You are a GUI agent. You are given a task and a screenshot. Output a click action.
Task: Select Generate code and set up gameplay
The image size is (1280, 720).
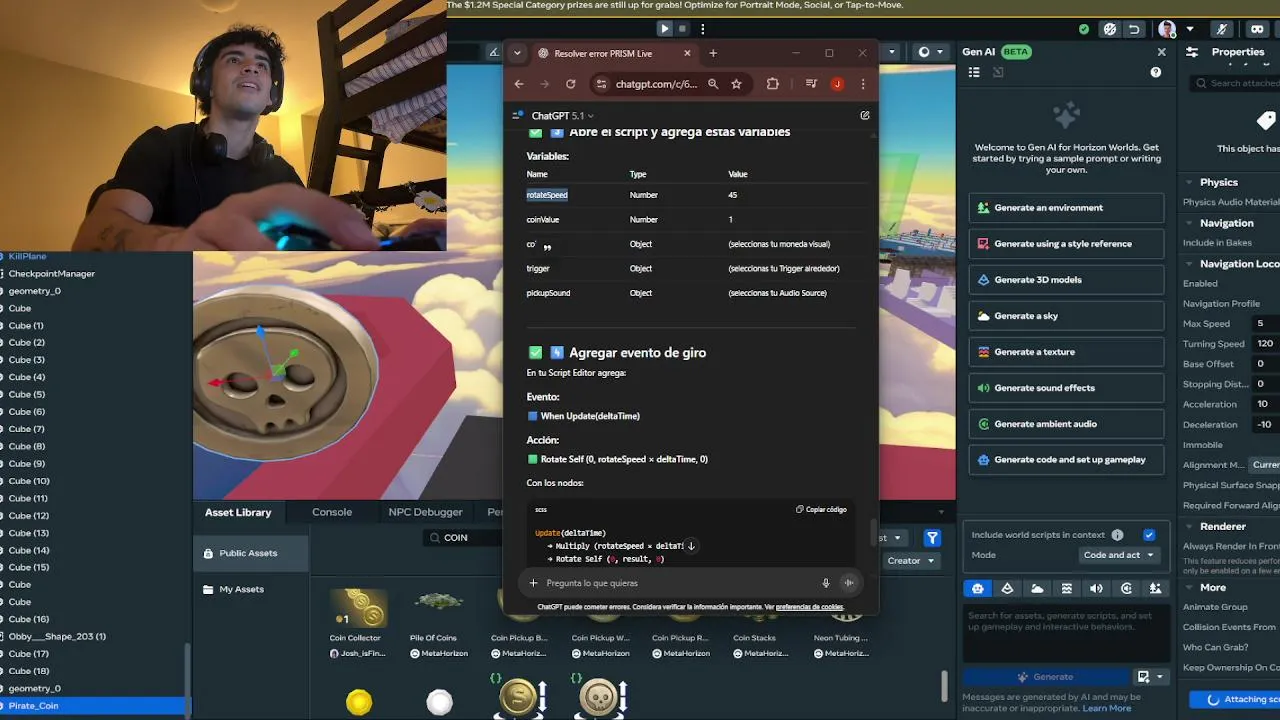pyautogui.click(x=1066, y=460)
